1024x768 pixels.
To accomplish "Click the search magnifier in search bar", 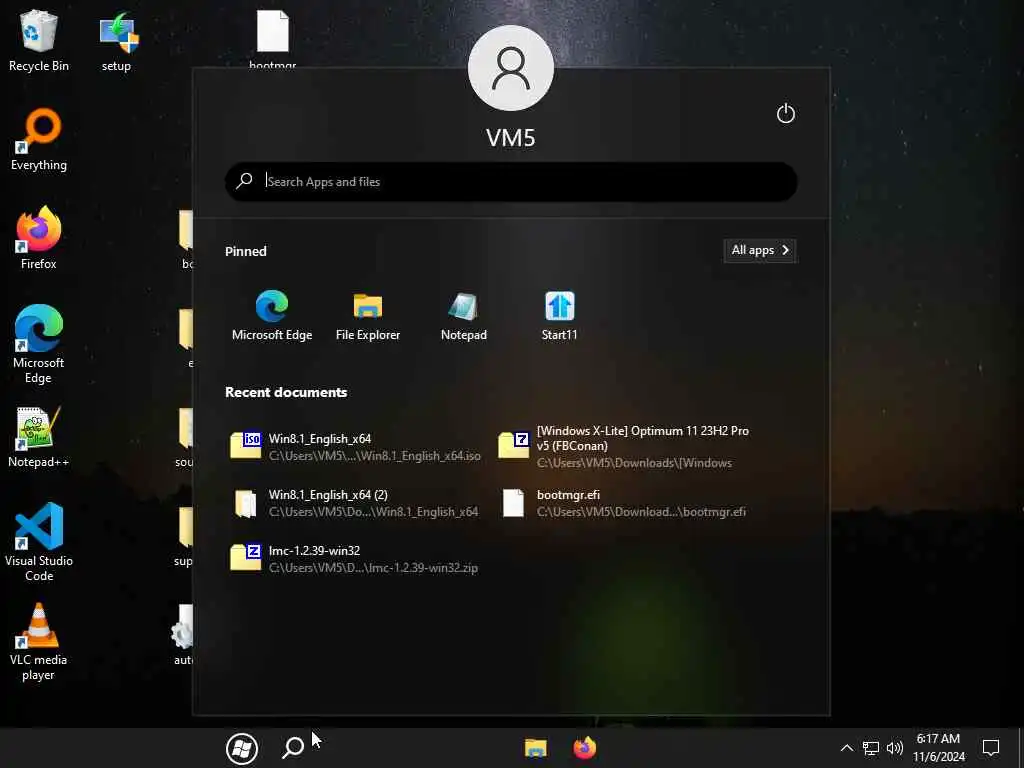I will point(245,181).
